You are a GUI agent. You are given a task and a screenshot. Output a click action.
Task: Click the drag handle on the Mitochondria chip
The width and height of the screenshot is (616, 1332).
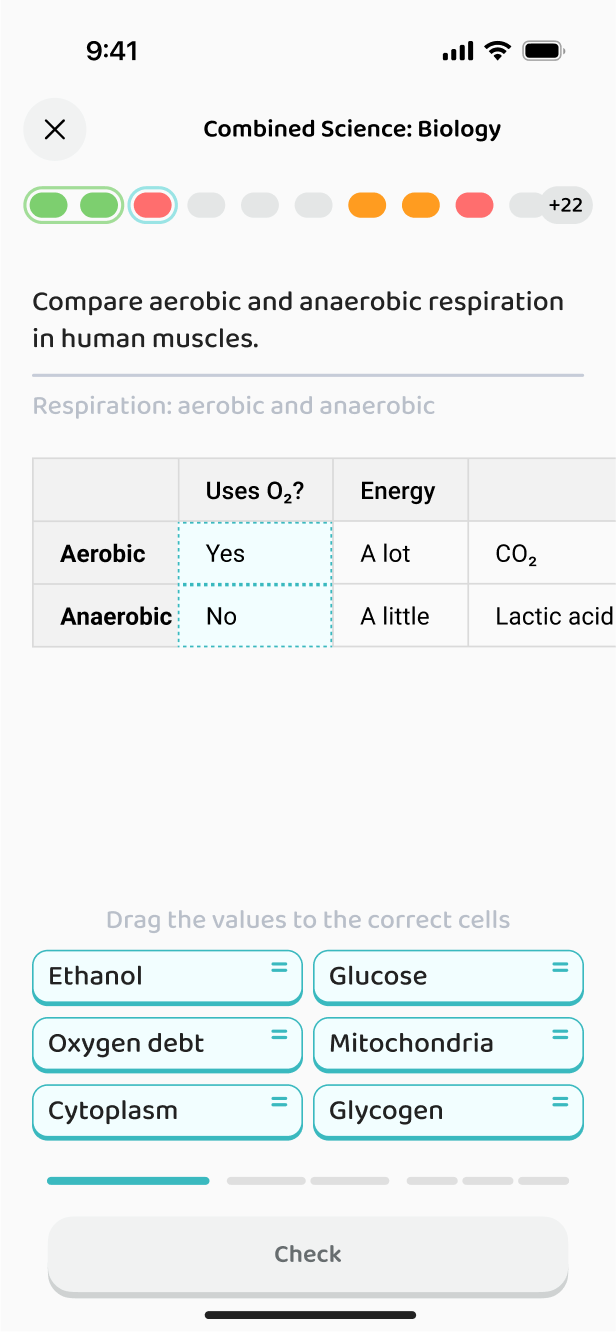pos(560,1034)
